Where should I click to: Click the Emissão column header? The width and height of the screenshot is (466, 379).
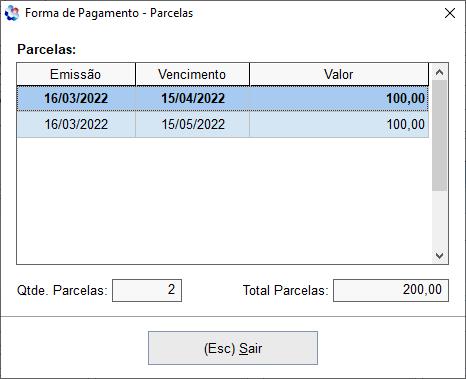tap(76, 74)
